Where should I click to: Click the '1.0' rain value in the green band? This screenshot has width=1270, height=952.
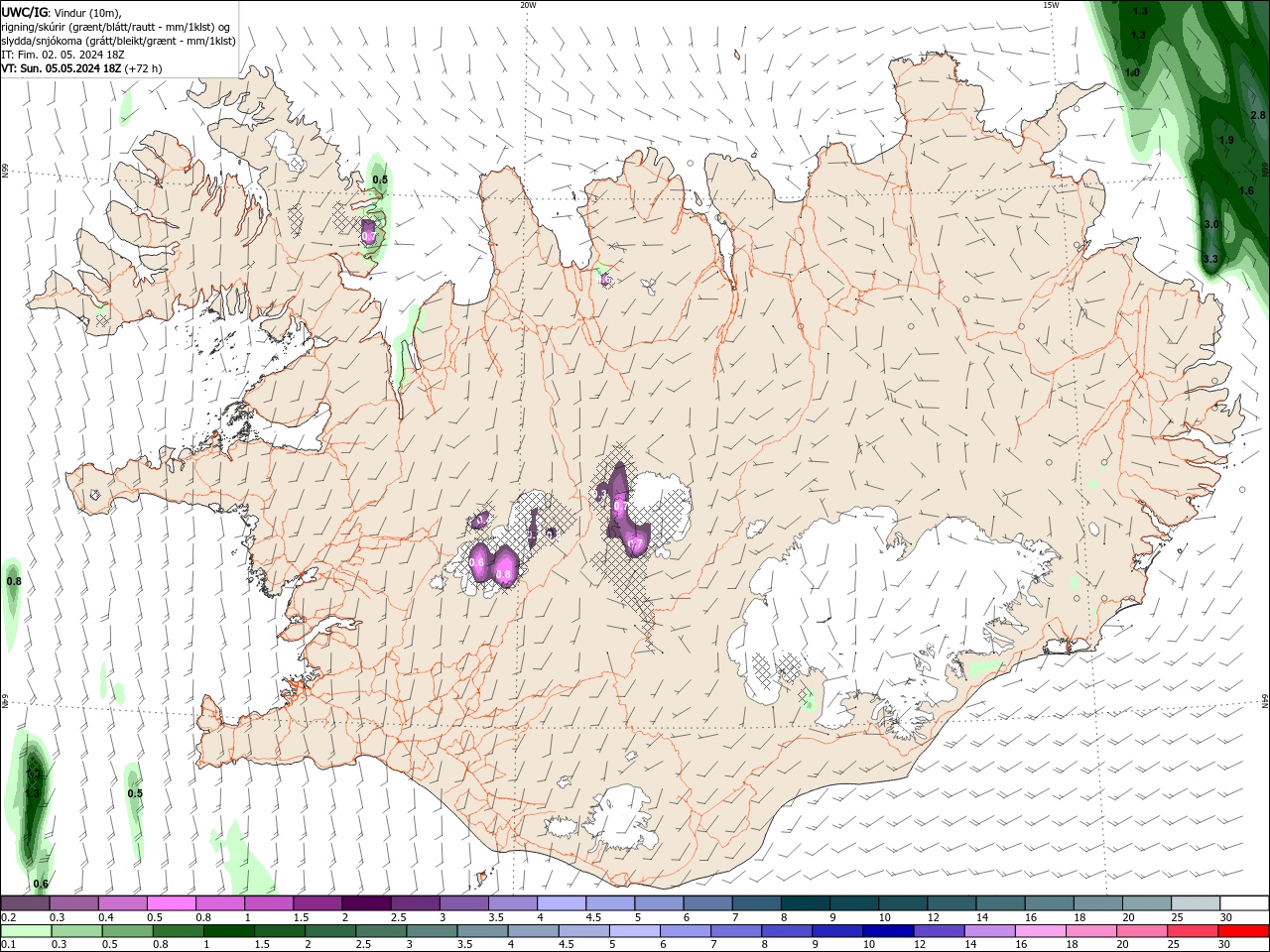(x=1132, y=72)
